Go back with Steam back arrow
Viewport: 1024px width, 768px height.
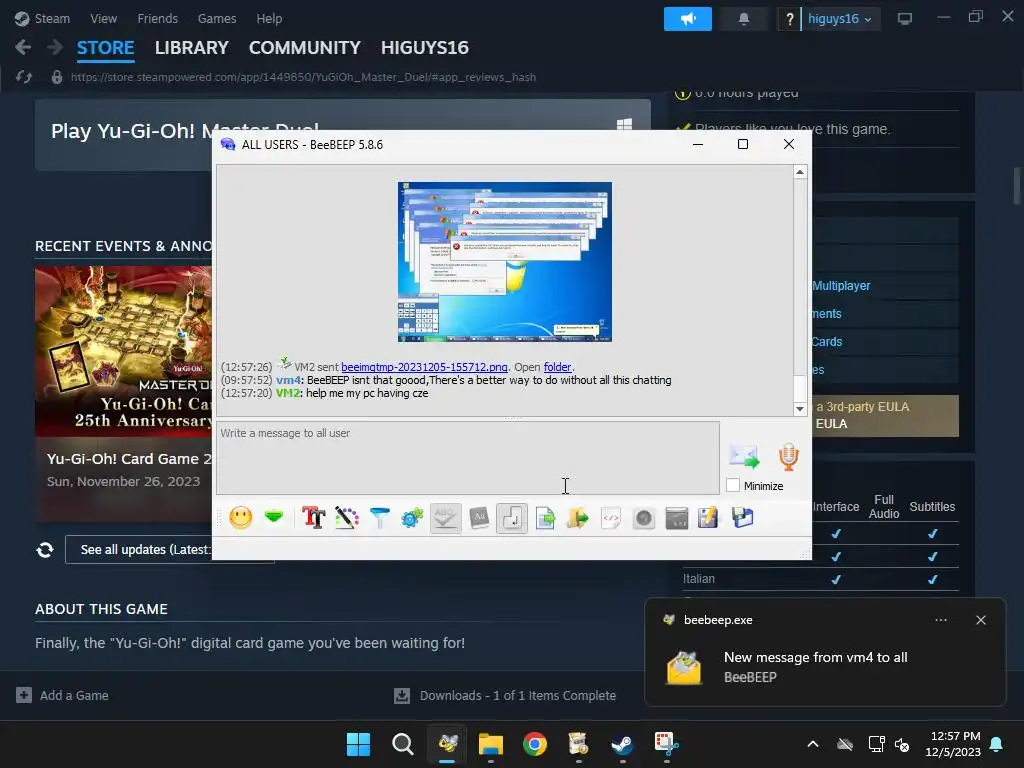point(23,47)
